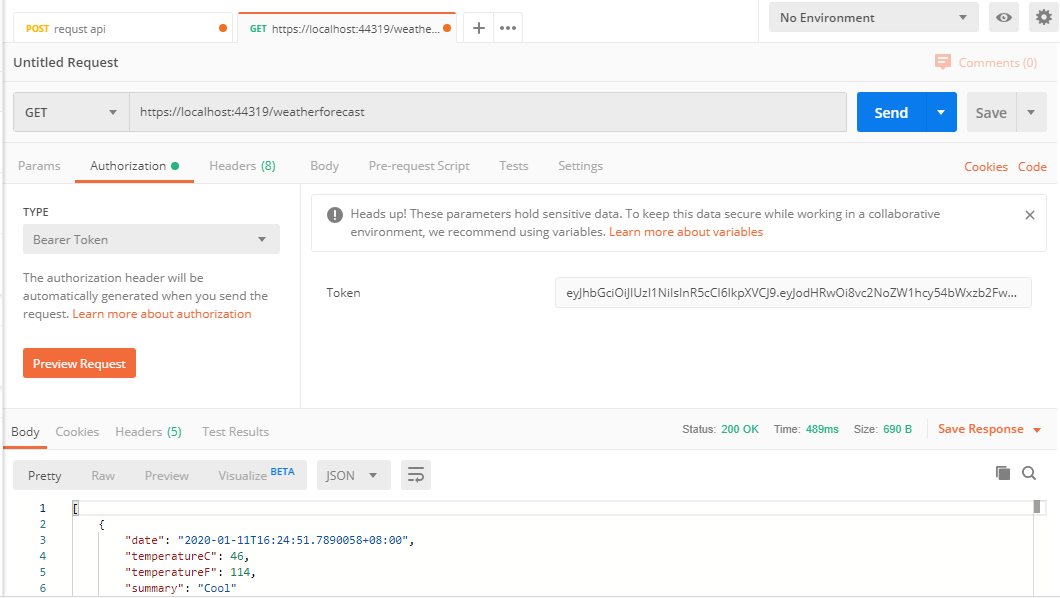
Task: Toggle word wrap in response body
Action: tap(416, 475)
